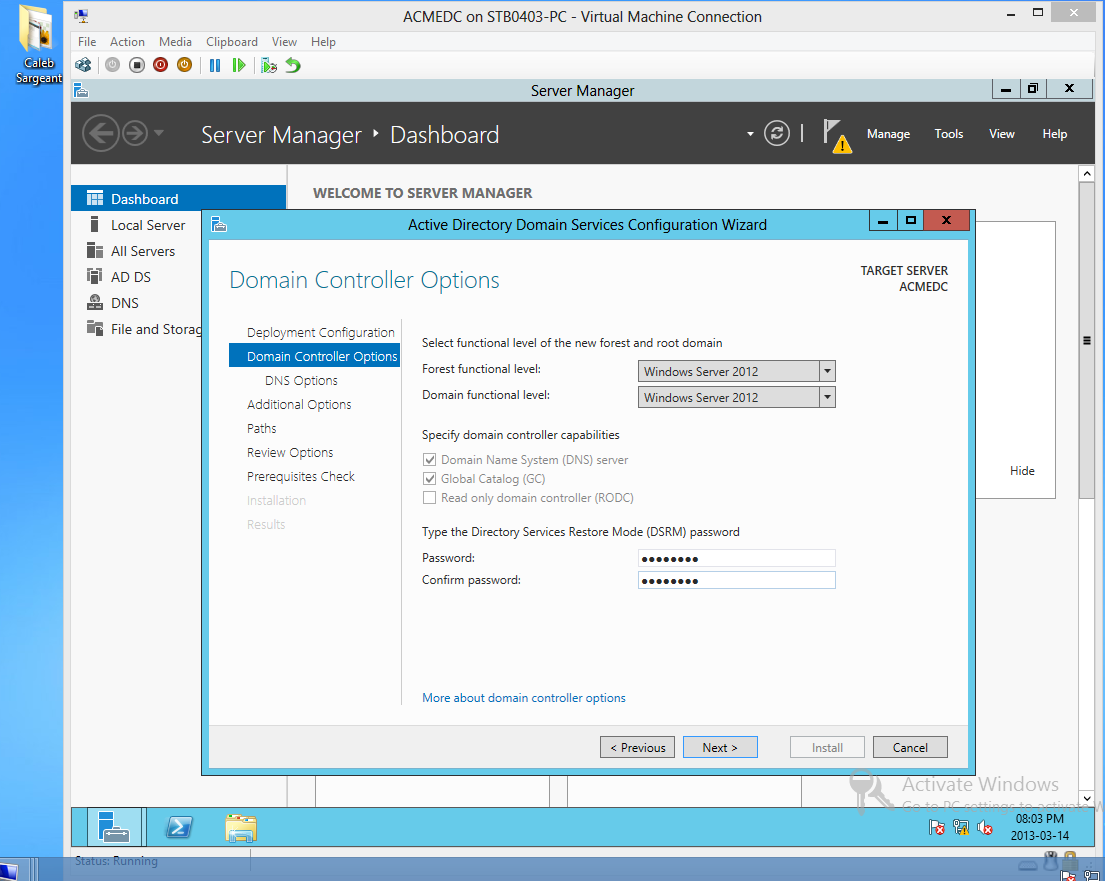The height and width of the screenshot is (881, 1105).
Task: Click Server Manager taskbar icon
Action: tap(115, 827)
